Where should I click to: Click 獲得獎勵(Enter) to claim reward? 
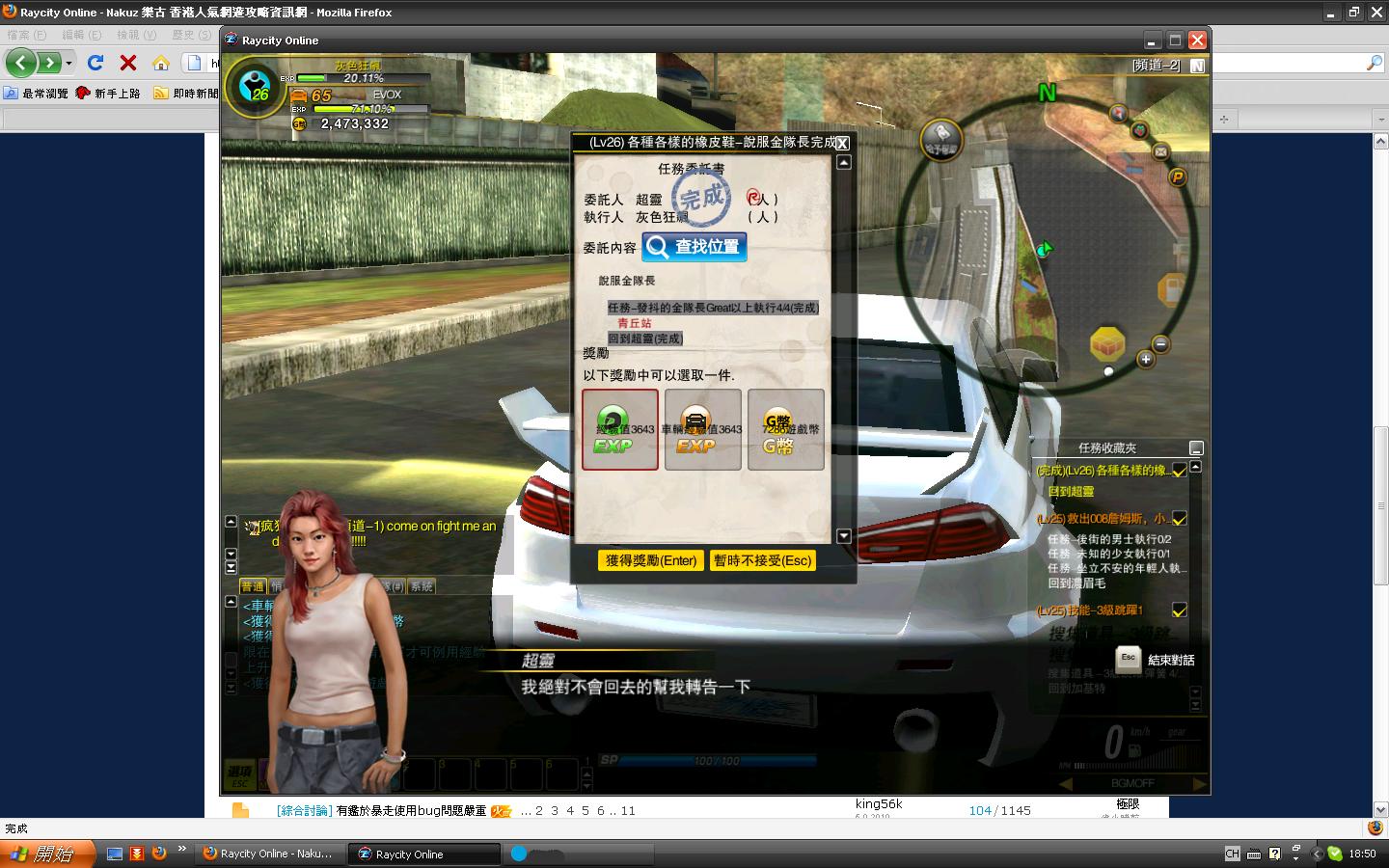651,560
